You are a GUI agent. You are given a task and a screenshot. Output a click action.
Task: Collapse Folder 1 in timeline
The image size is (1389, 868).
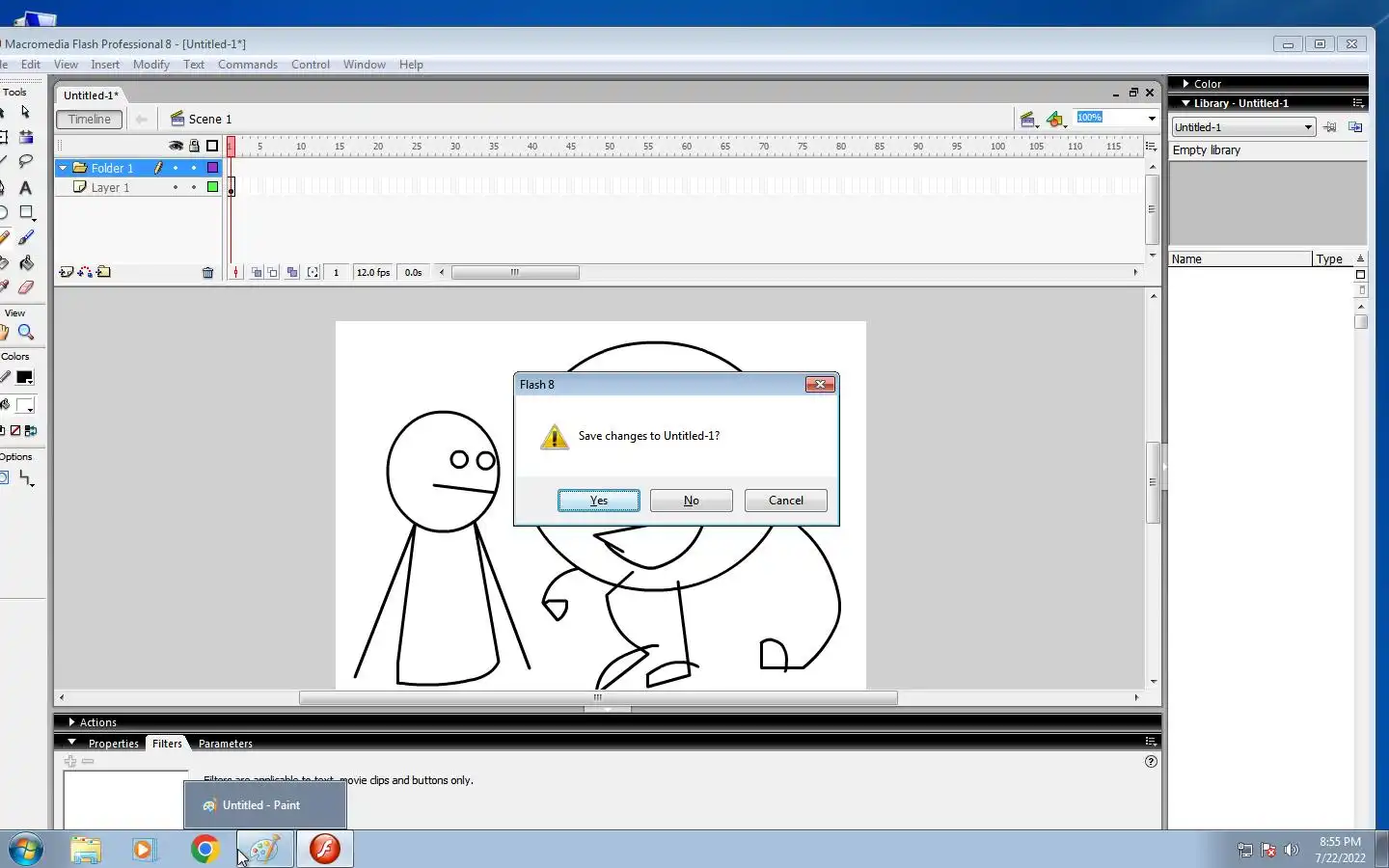pyautogui.click(x=64, y=168)
